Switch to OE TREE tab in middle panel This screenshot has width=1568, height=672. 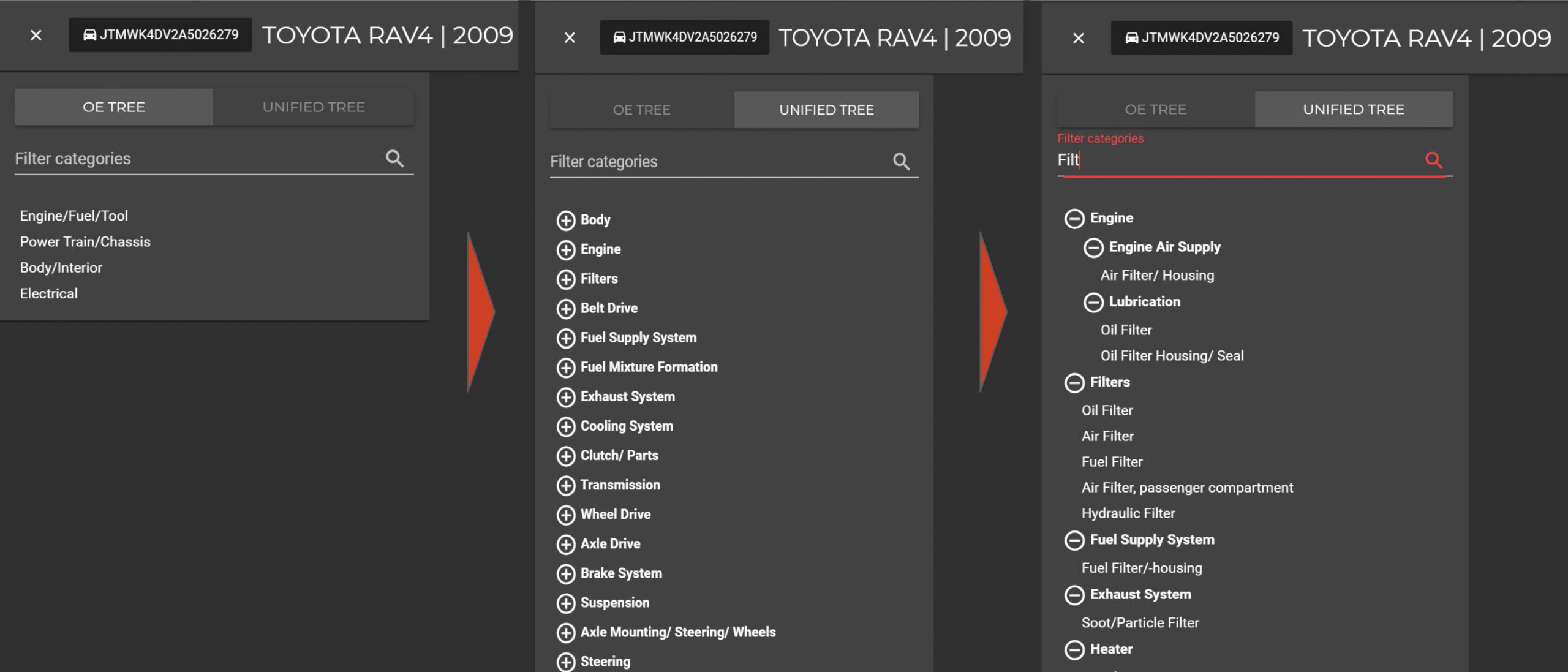pos(642,110)
